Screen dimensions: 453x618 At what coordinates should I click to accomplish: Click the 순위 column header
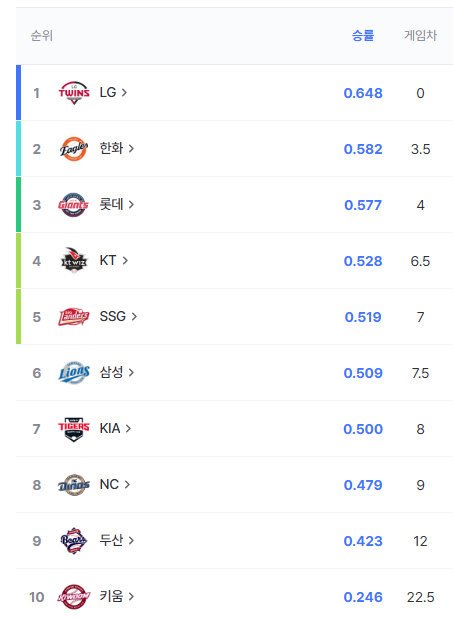click(x=42, y=36)
